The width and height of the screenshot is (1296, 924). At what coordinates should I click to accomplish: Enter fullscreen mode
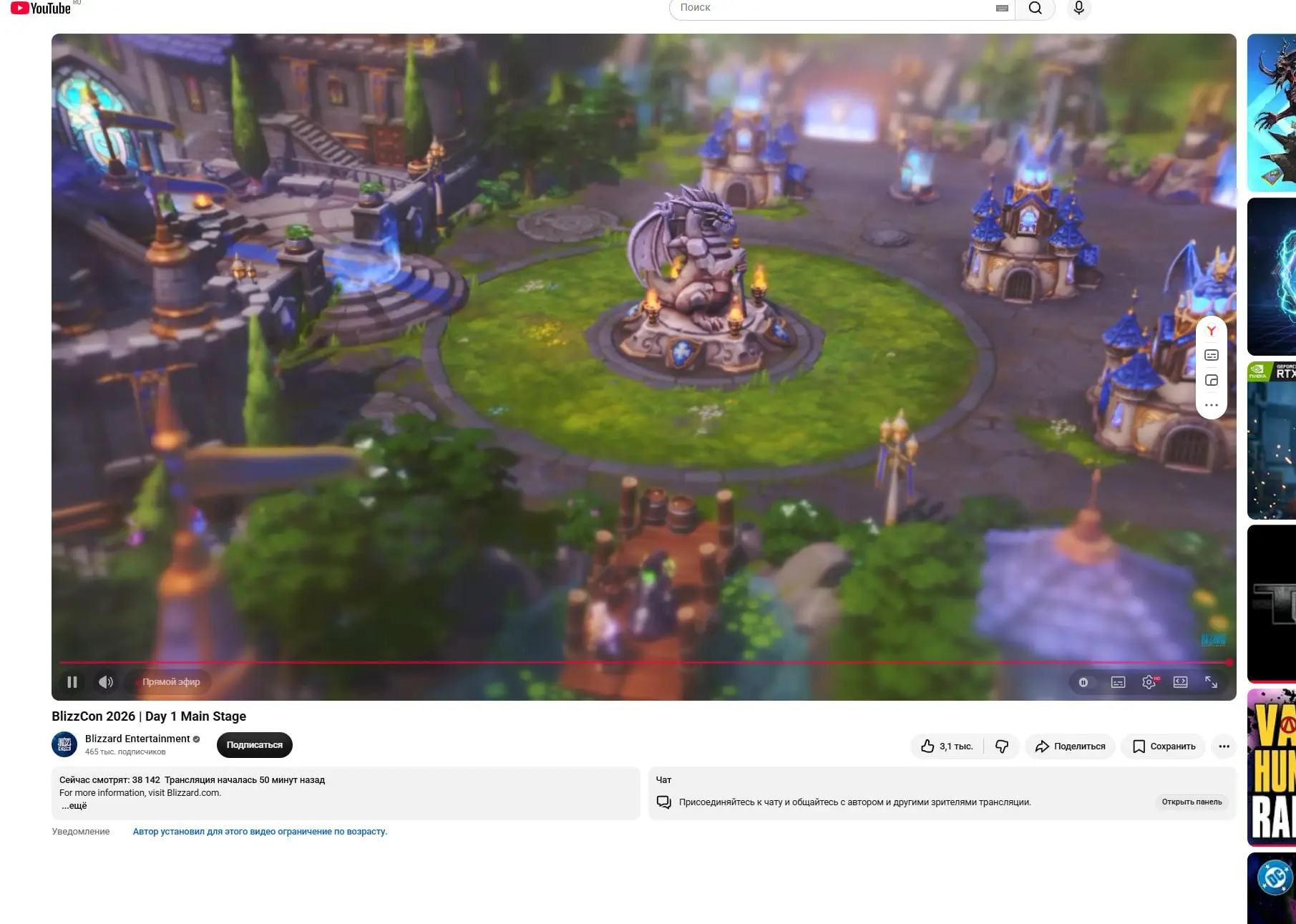(x=1212, y=682)
